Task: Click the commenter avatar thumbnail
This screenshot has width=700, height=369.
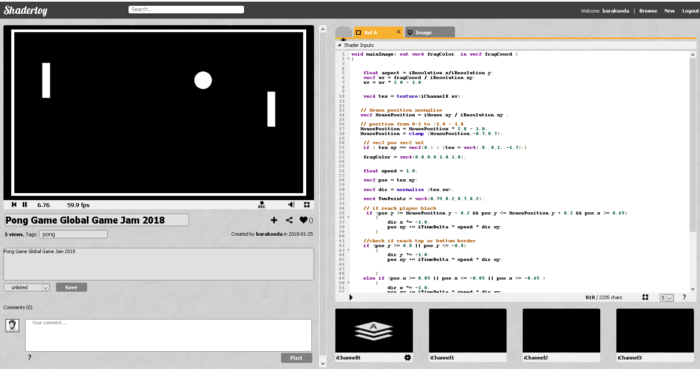Action: coord(12,325)
